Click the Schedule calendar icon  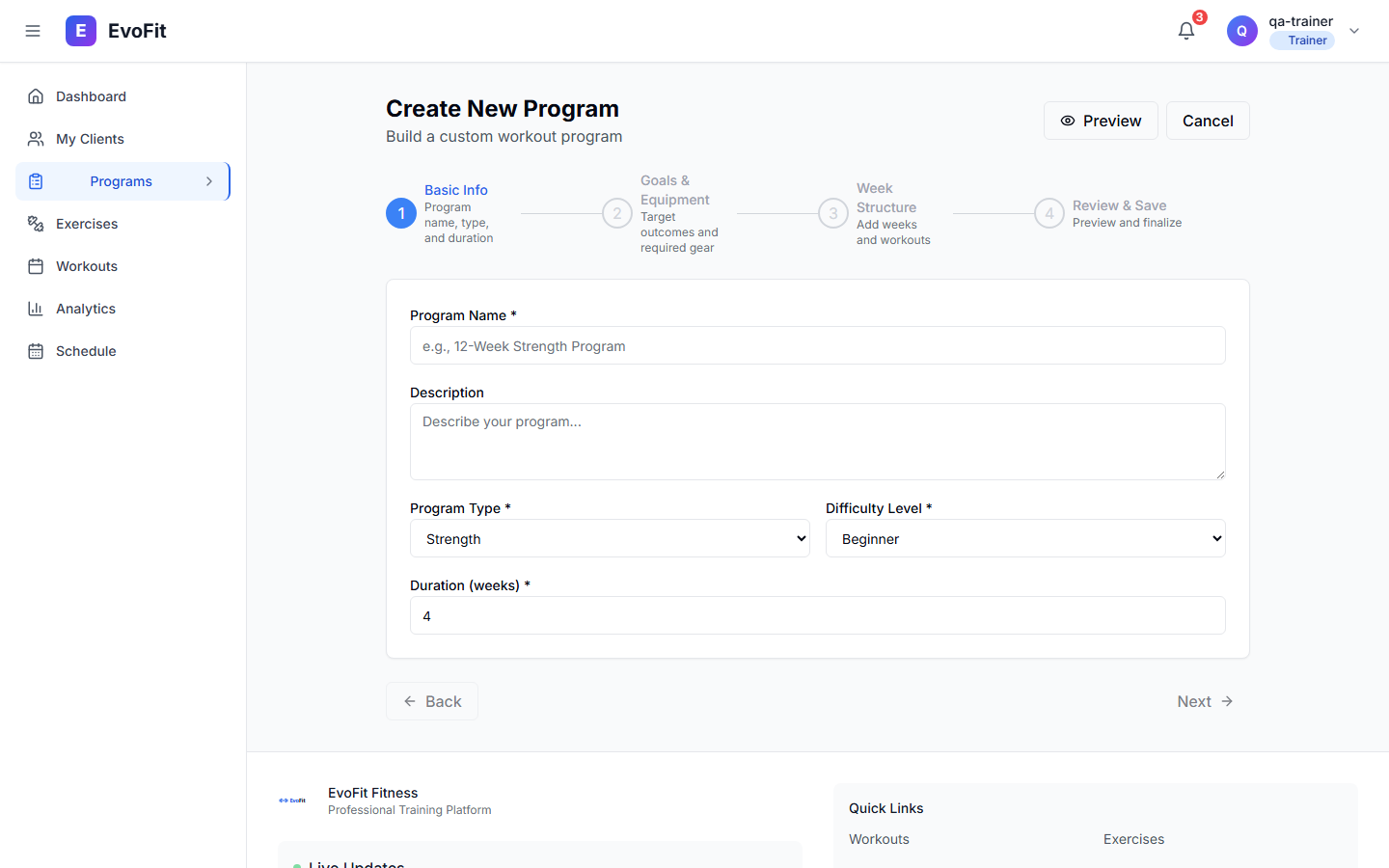pos(36,351)
